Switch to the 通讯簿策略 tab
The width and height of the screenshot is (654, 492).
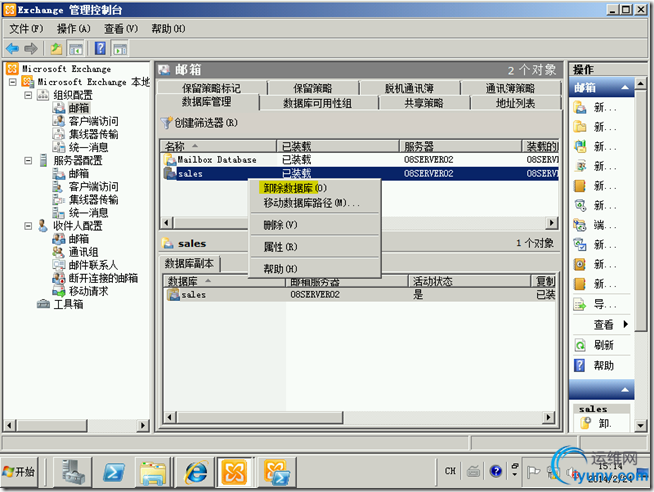click(x=510, y=88)
